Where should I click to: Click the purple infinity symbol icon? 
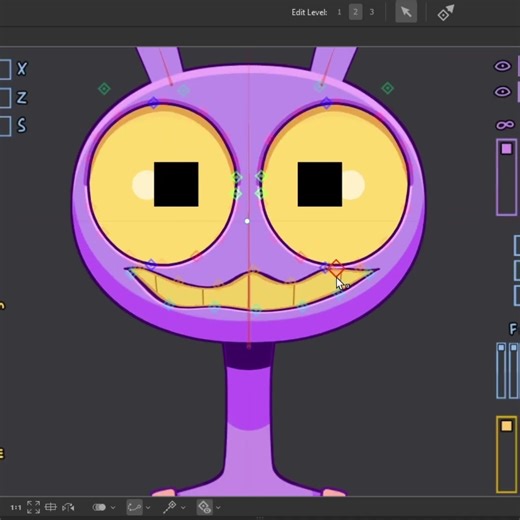(x=505, y=125)
